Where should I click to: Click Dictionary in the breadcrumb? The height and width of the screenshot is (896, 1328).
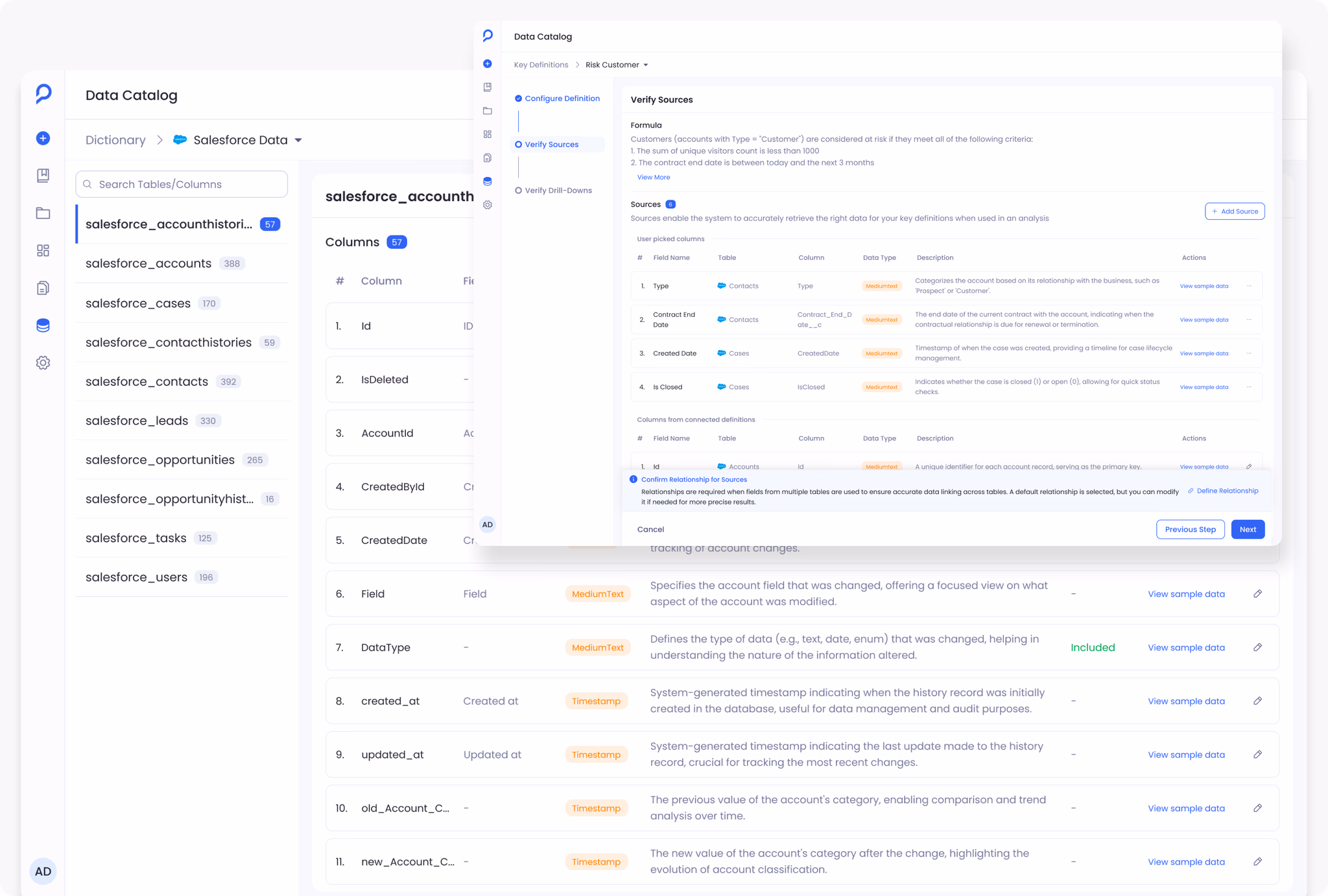pos(115,140)
